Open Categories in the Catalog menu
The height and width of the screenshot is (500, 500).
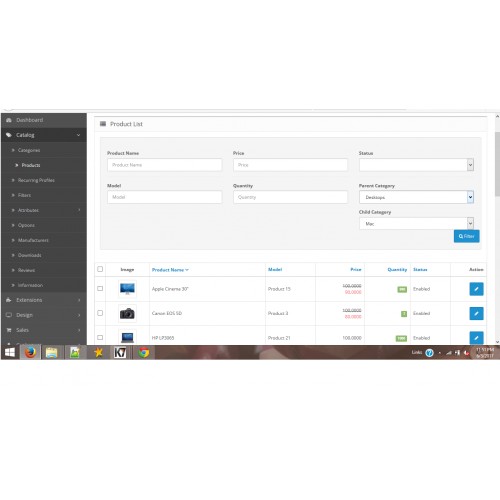29,150
